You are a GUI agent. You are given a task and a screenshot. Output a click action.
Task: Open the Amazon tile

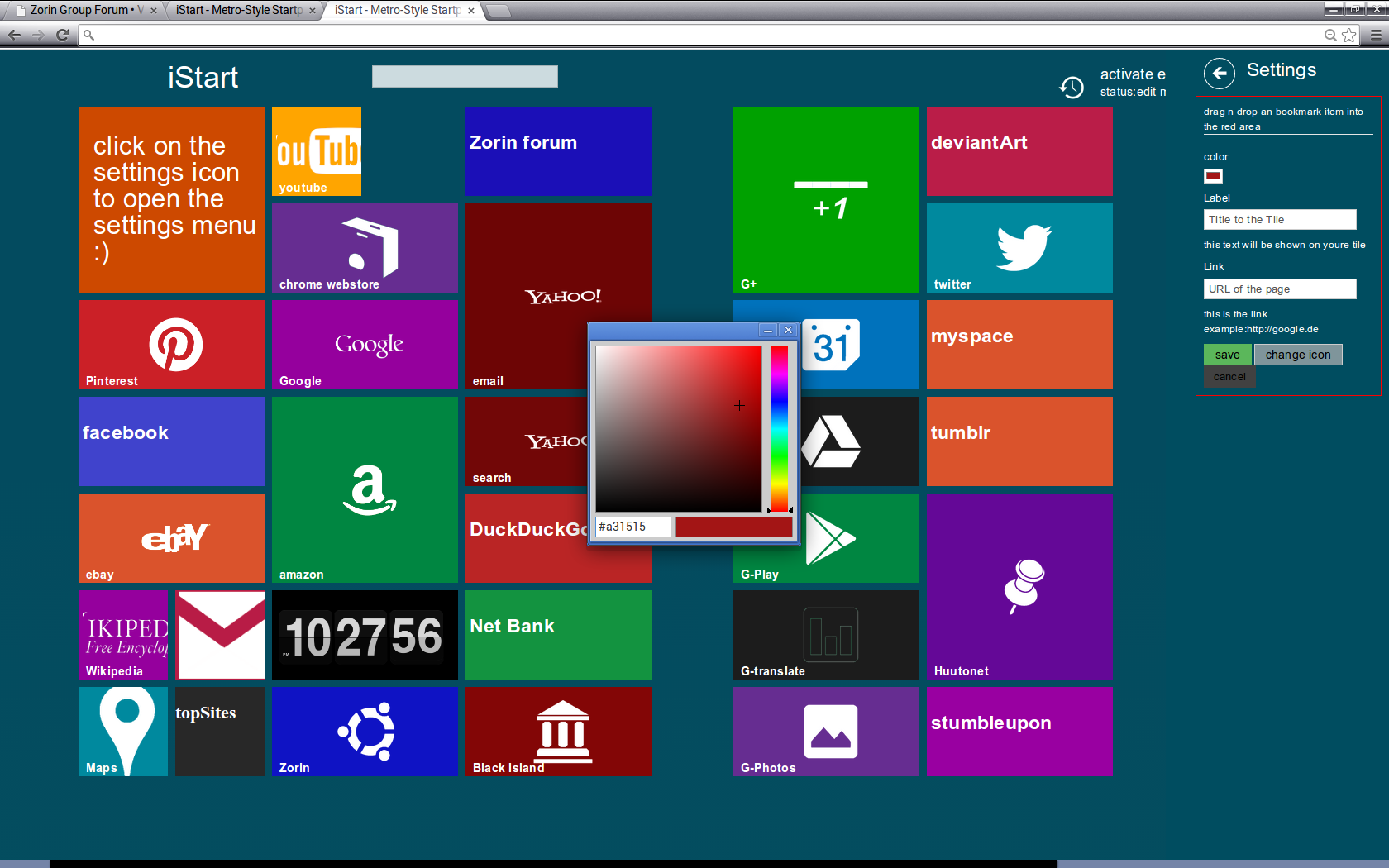(369, 489)
